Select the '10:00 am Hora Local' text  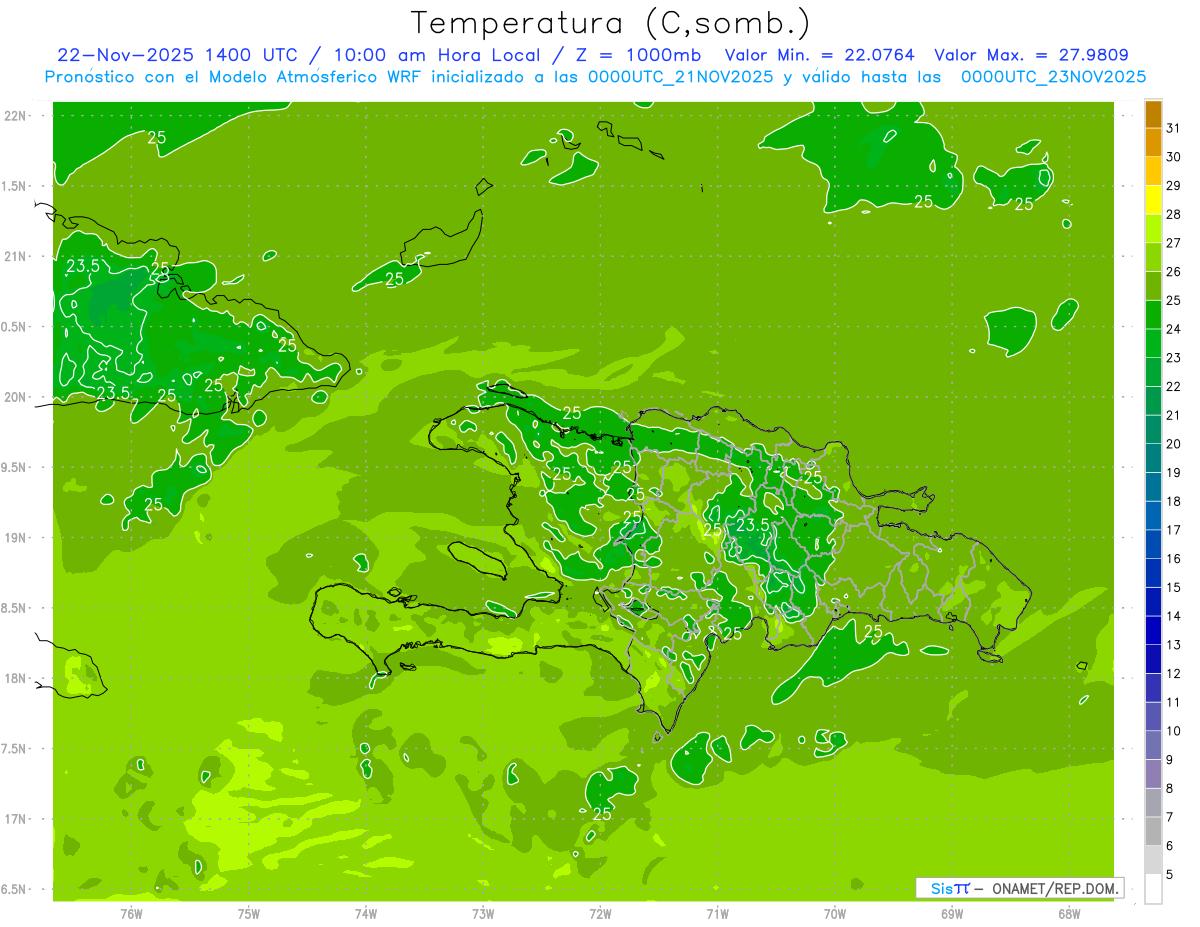click(x=438, y=55)
